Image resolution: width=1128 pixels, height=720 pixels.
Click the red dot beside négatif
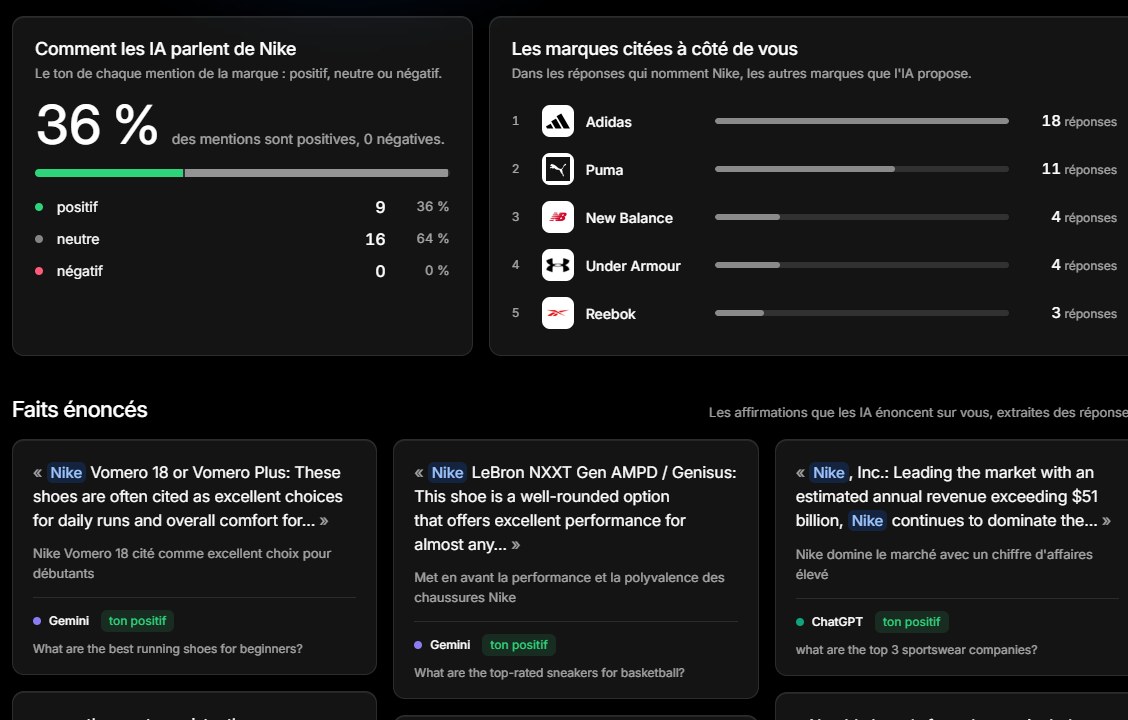point(39,271)
